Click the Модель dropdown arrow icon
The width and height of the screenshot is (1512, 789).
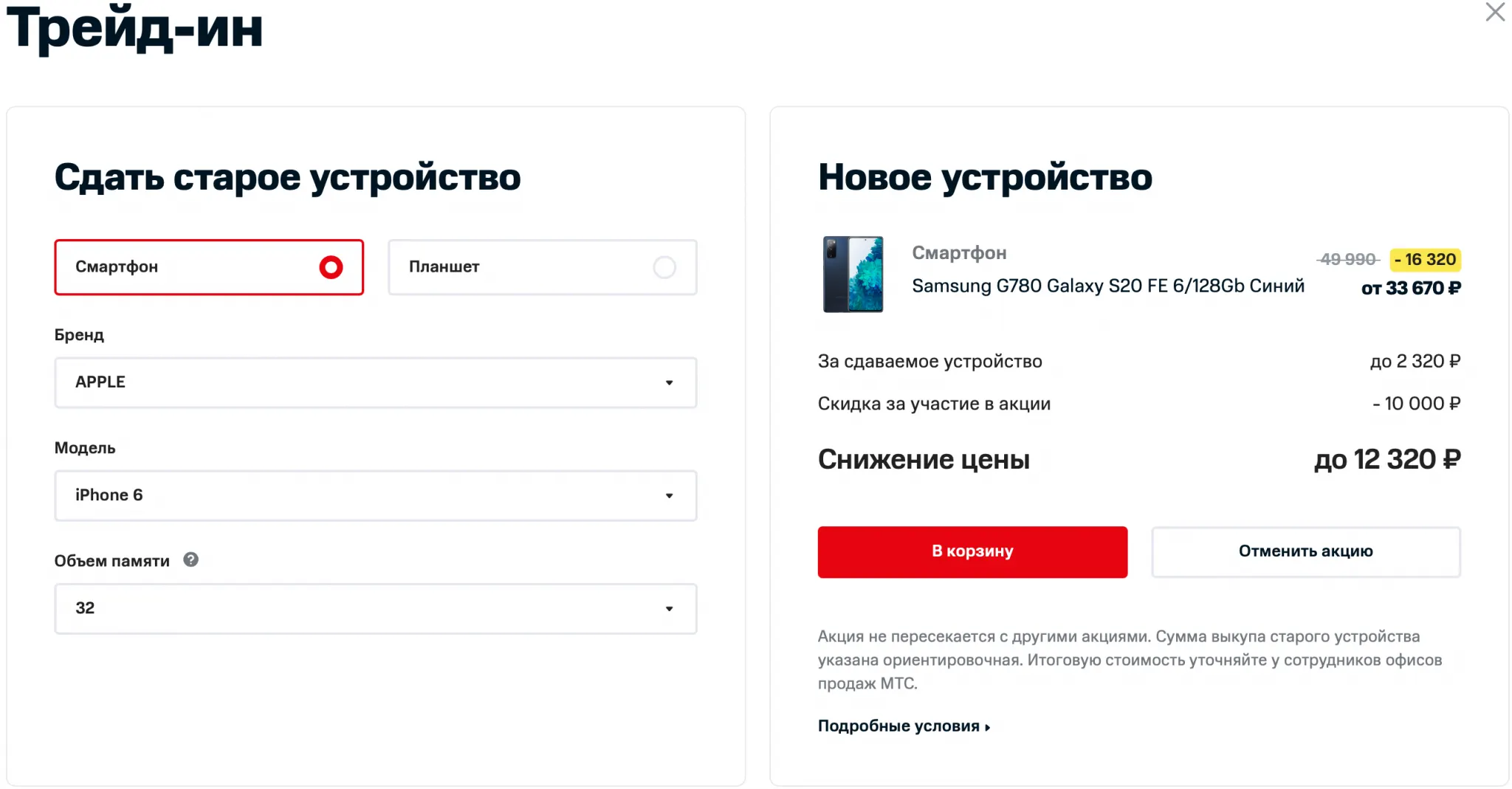point(669,496)
